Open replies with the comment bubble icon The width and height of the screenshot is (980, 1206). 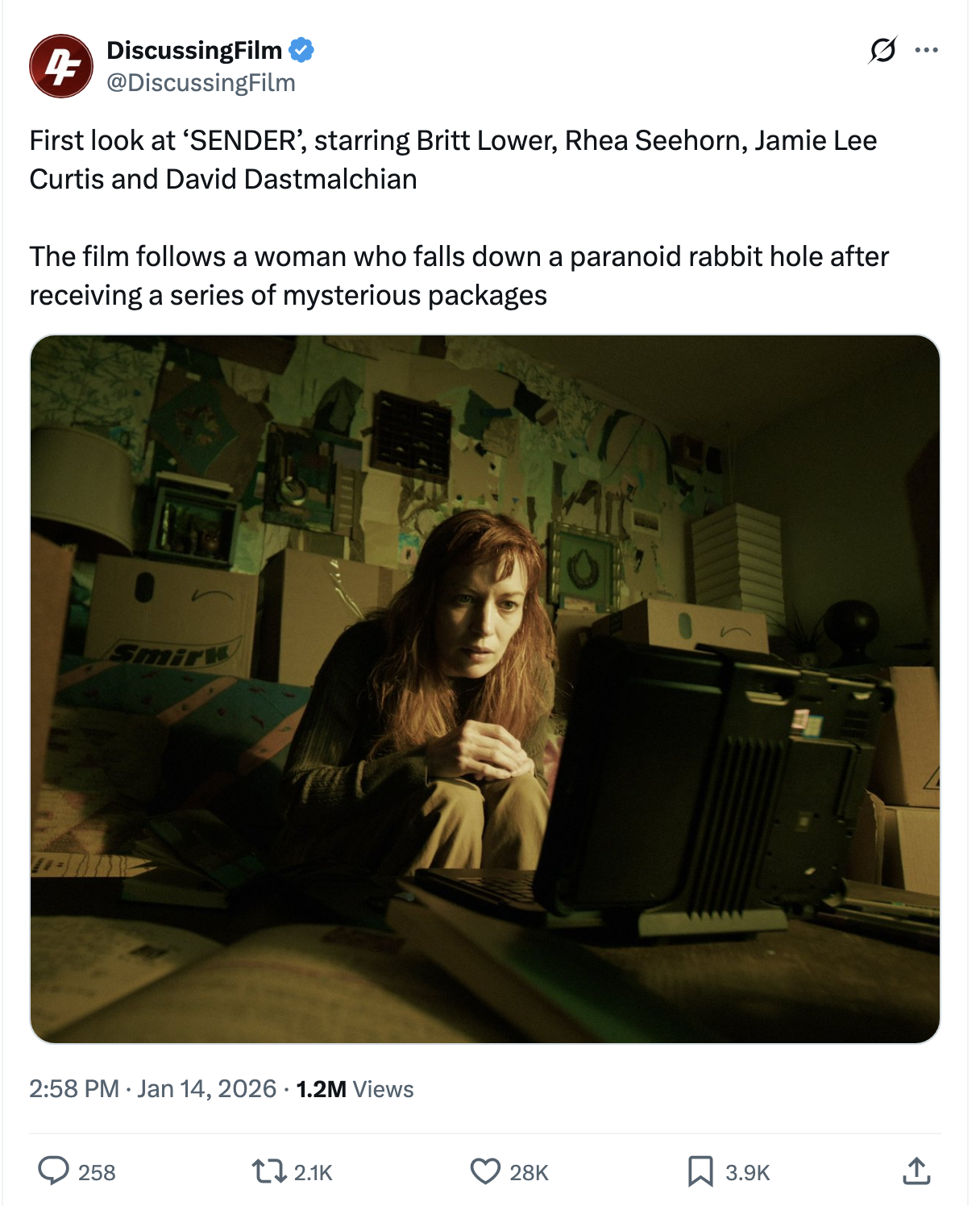click(x=54, y=1171)
